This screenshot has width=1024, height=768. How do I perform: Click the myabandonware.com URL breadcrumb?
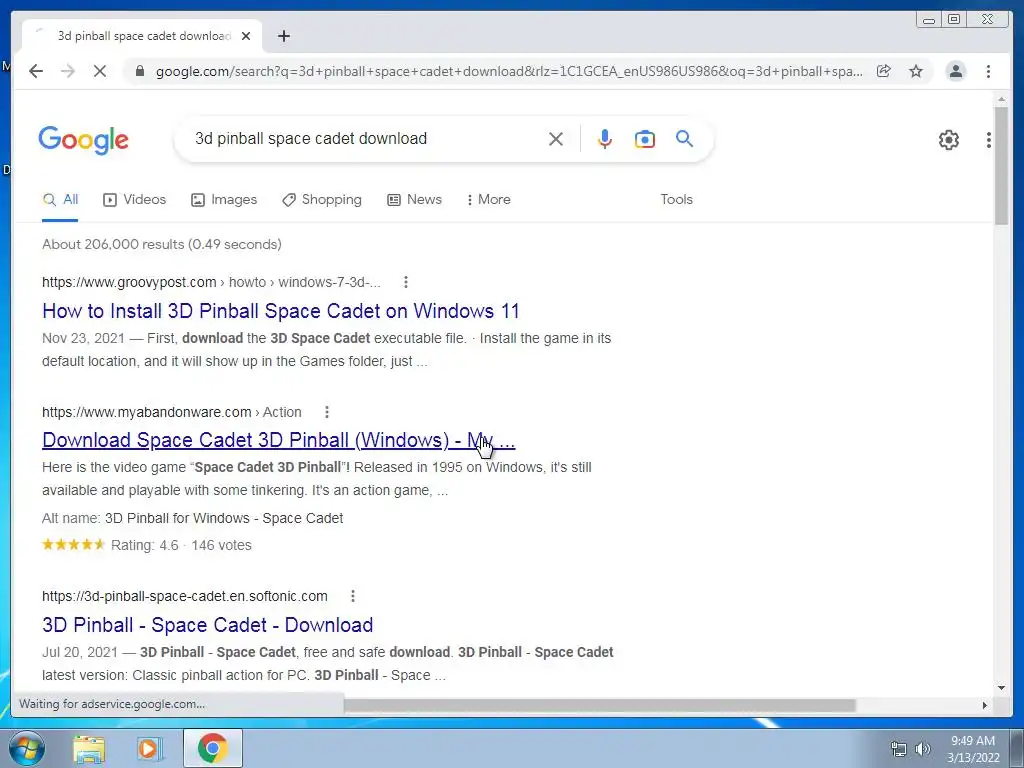point(172,412)
